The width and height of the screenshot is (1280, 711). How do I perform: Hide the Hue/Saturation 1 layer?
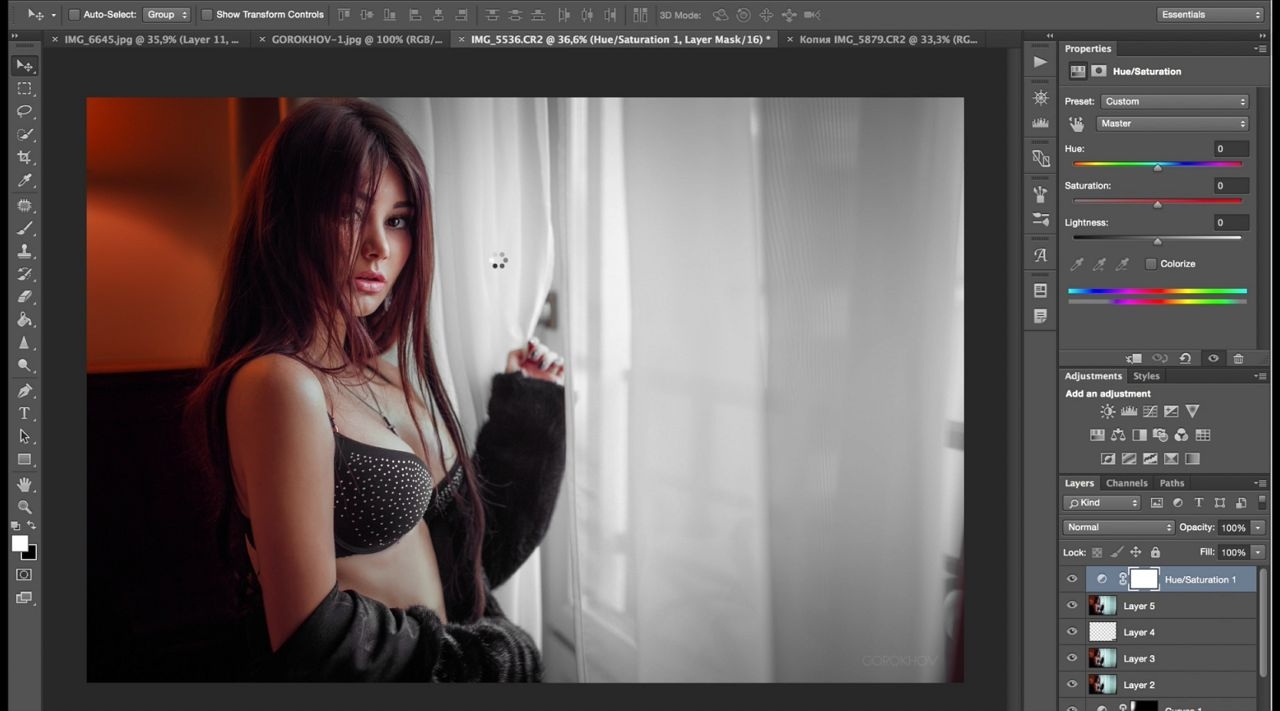pyautogui.click(x=1072, y=579)
